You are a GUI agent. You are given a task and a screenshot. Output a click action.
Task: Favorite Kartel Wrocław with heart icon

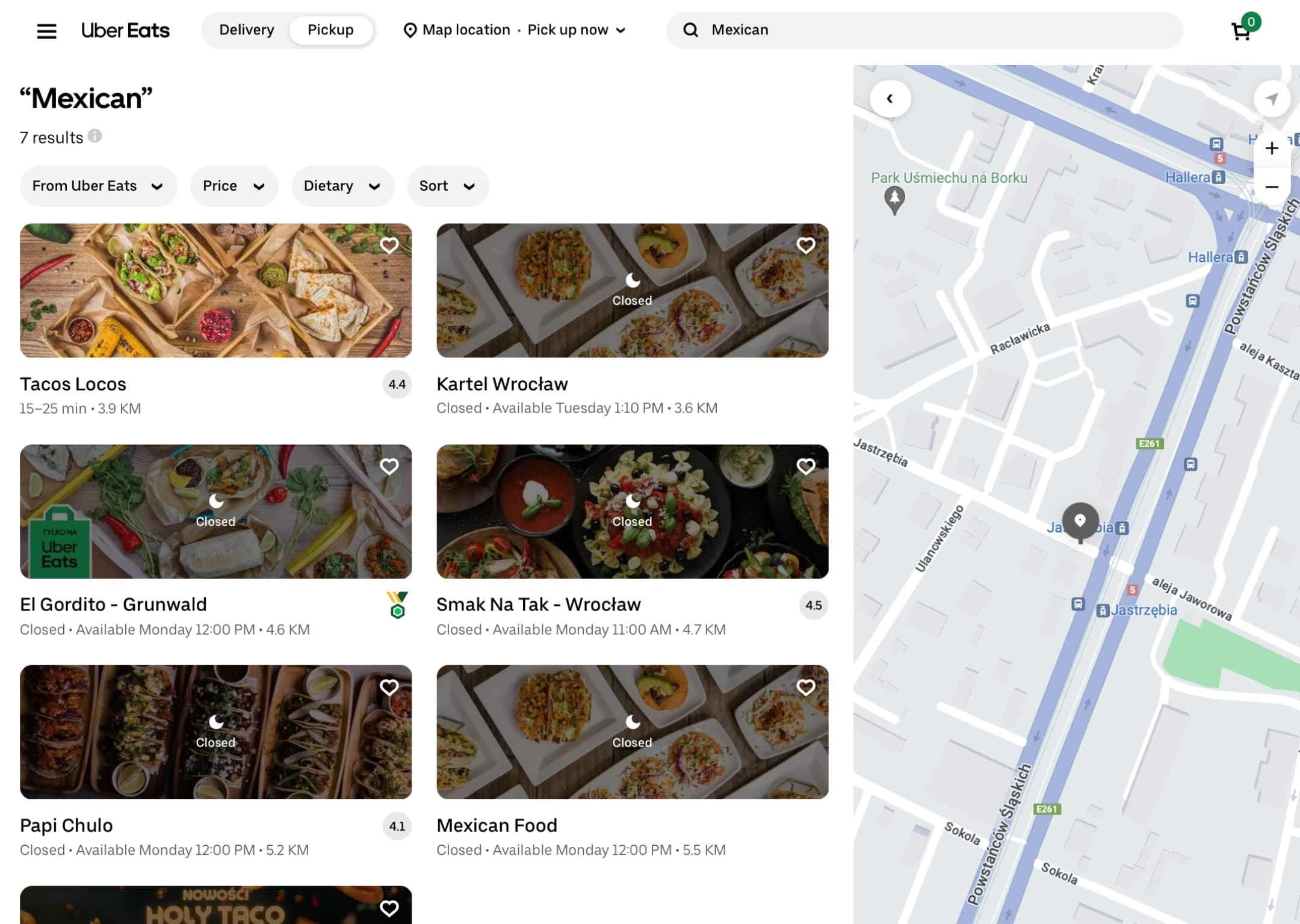pos(806,245)
